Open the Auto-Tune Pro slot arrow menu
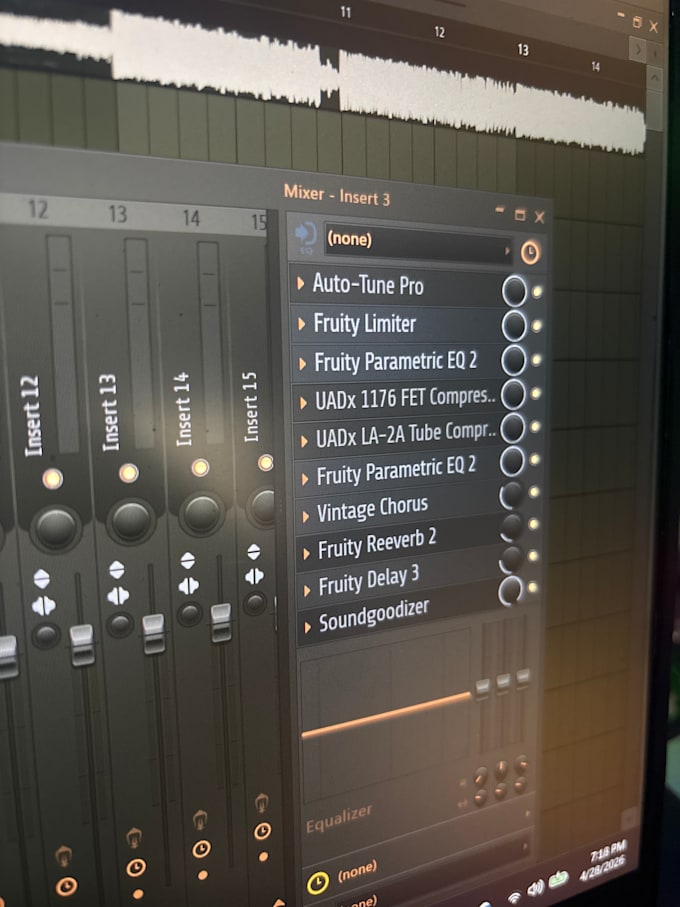 pos(301,283)
